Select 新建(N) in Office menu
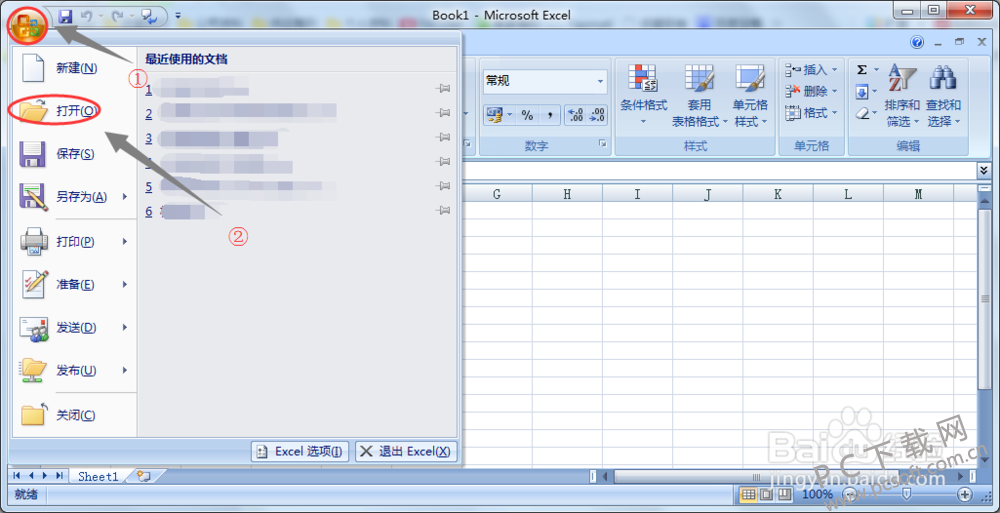This screenshot has height=513, width=1000. point(75,68)
